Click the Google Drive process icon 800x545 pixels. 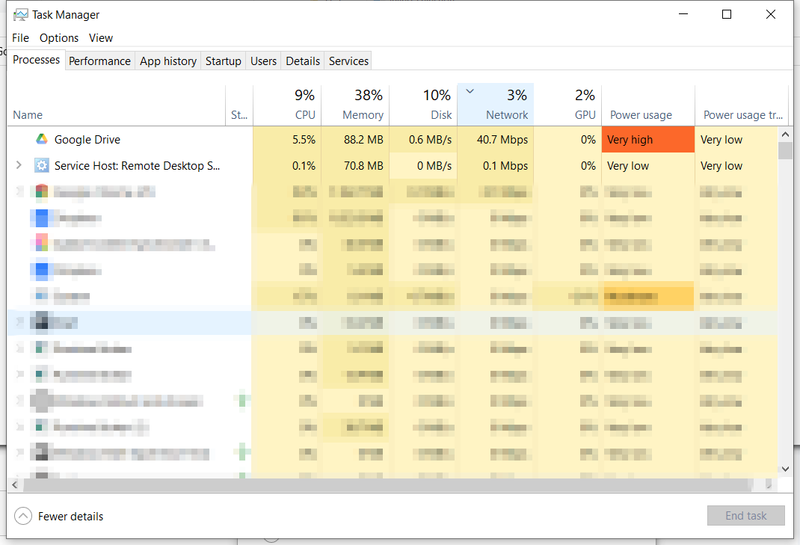pyautogui.click(x=41, y=139)
